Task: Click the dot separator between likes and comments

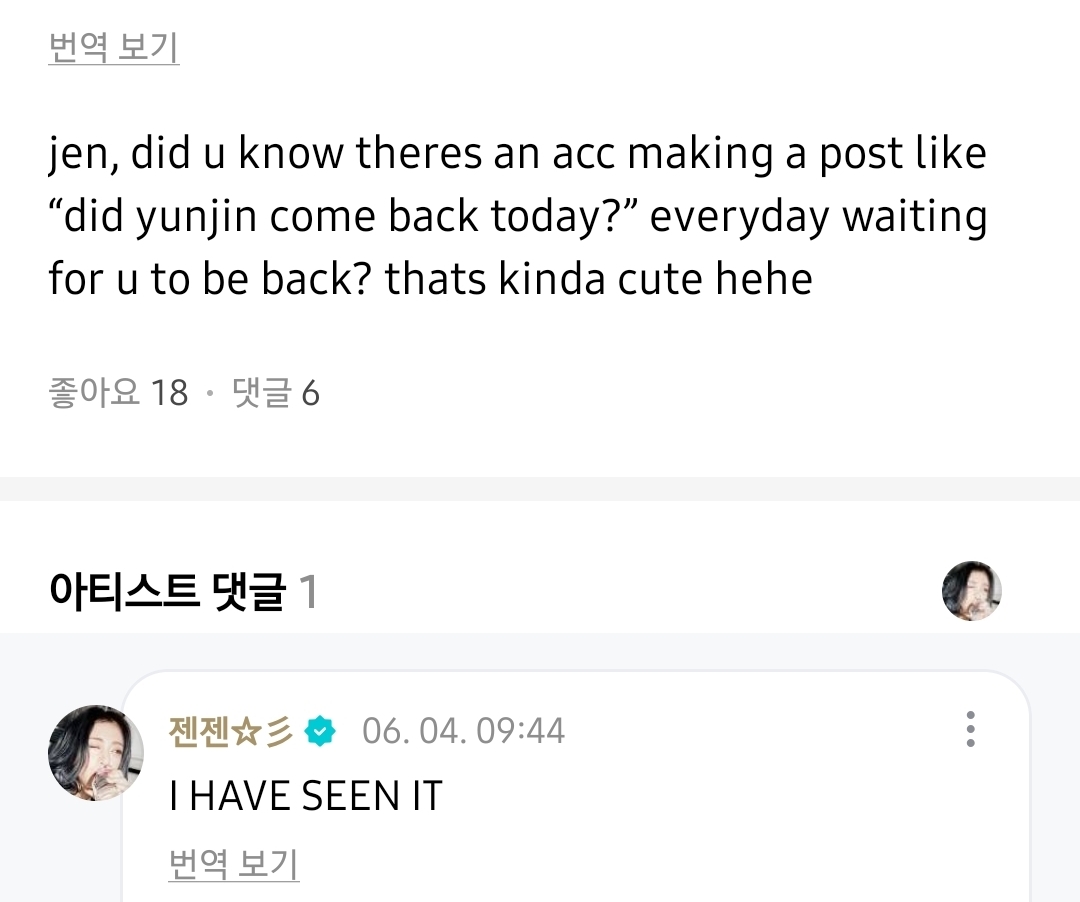Action: 209,393
